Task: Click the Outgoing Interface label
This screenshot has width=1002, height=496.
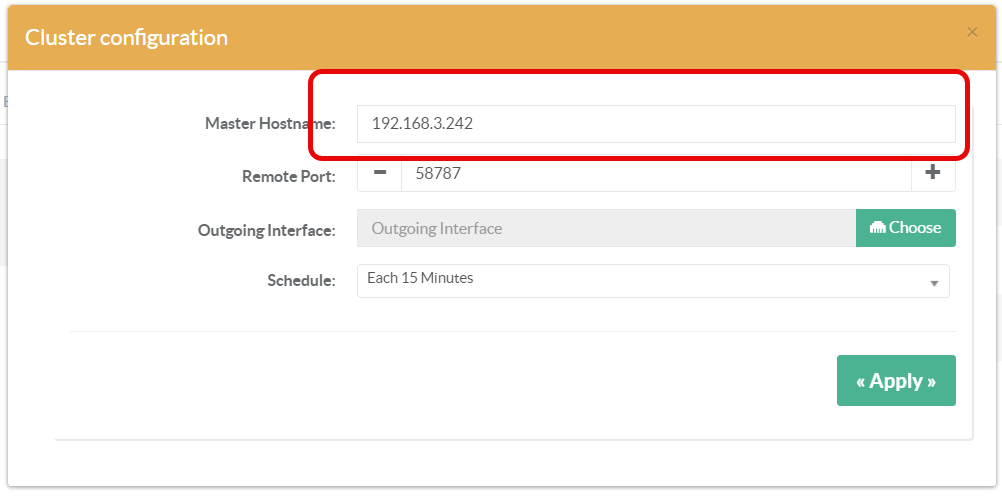Action: [x=266, y=230]
